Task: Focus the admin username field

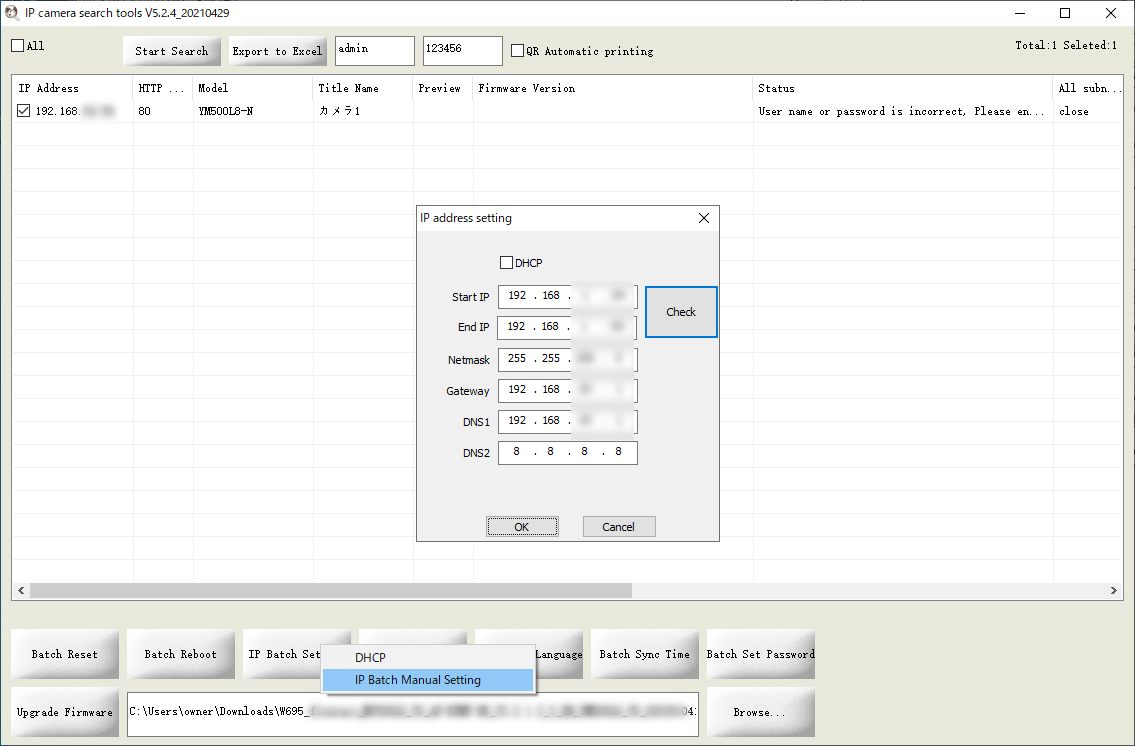Action: pyautogui.click(x=374, y=51)
